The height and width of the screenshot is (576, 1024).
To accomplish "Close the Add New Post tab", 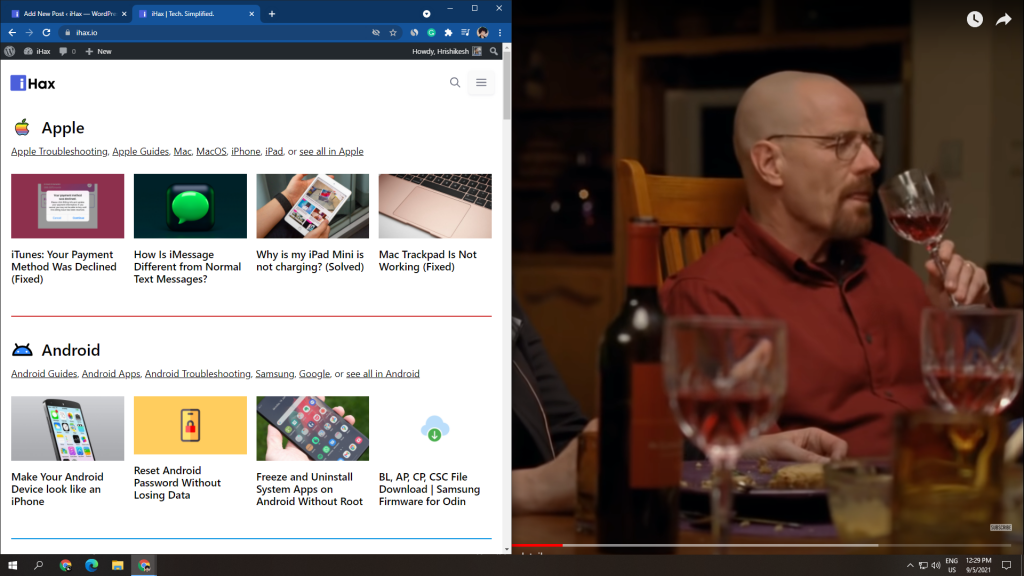I will pyautogui.click(x=124, y=14).
